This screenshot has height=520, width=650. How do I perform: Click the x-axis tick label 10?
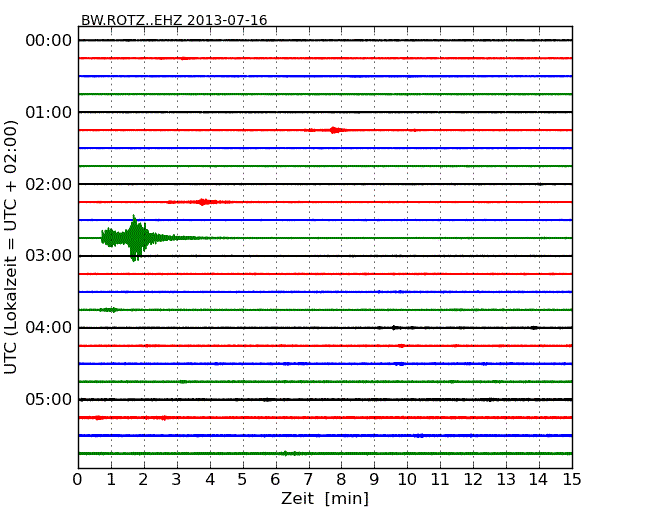tap(407, 480)
